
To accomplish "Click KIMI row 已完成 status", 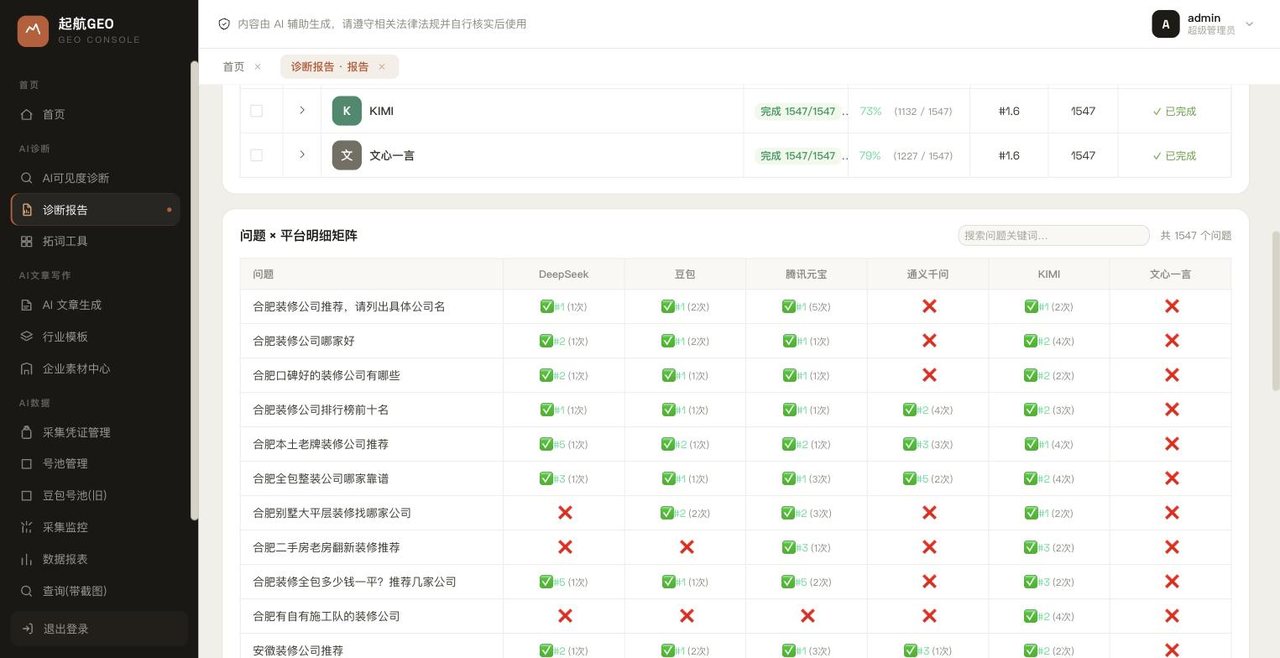I will coord(1174,111).
